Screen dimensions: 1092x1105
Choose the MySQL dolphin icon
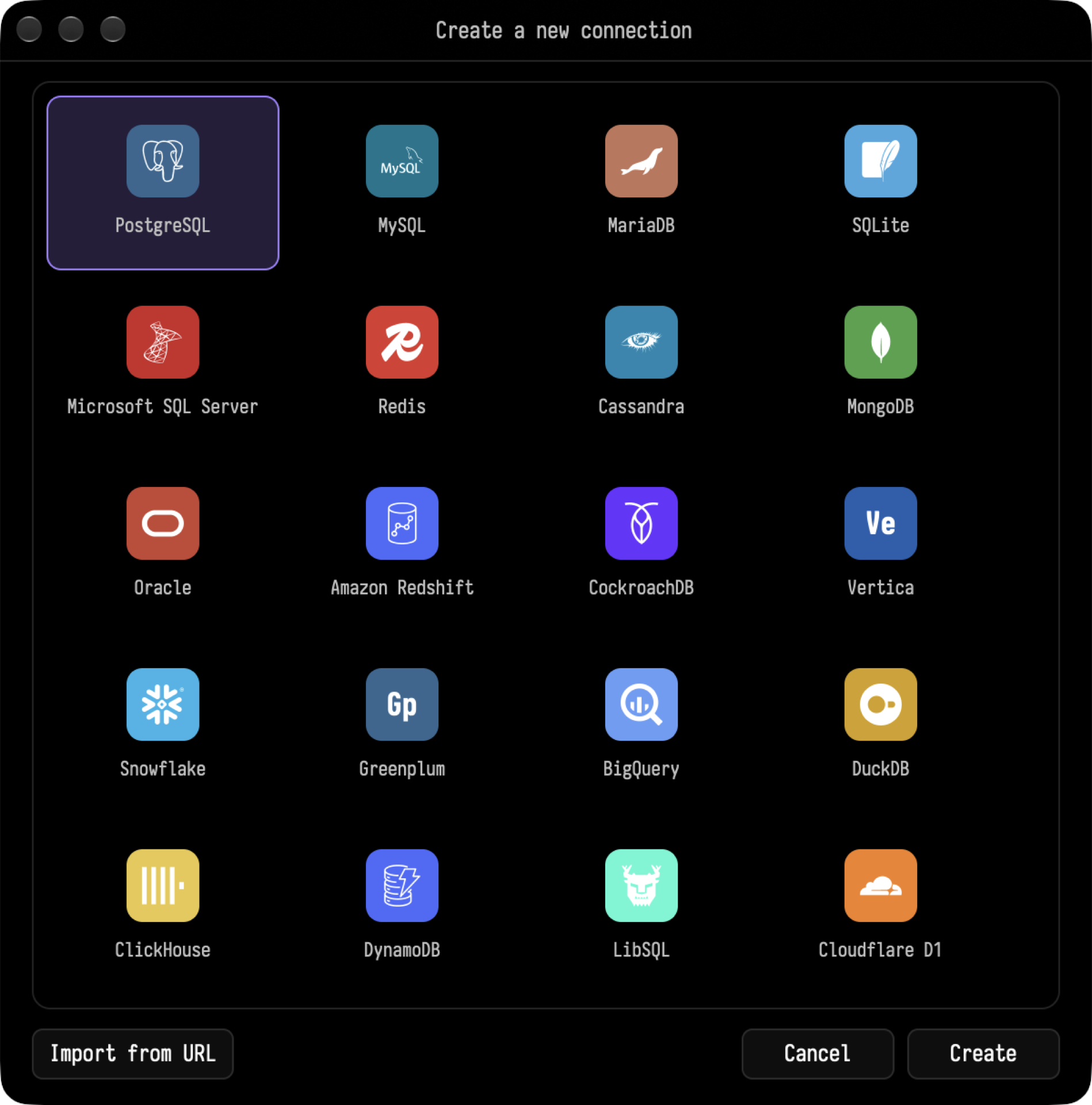[402, 161]
